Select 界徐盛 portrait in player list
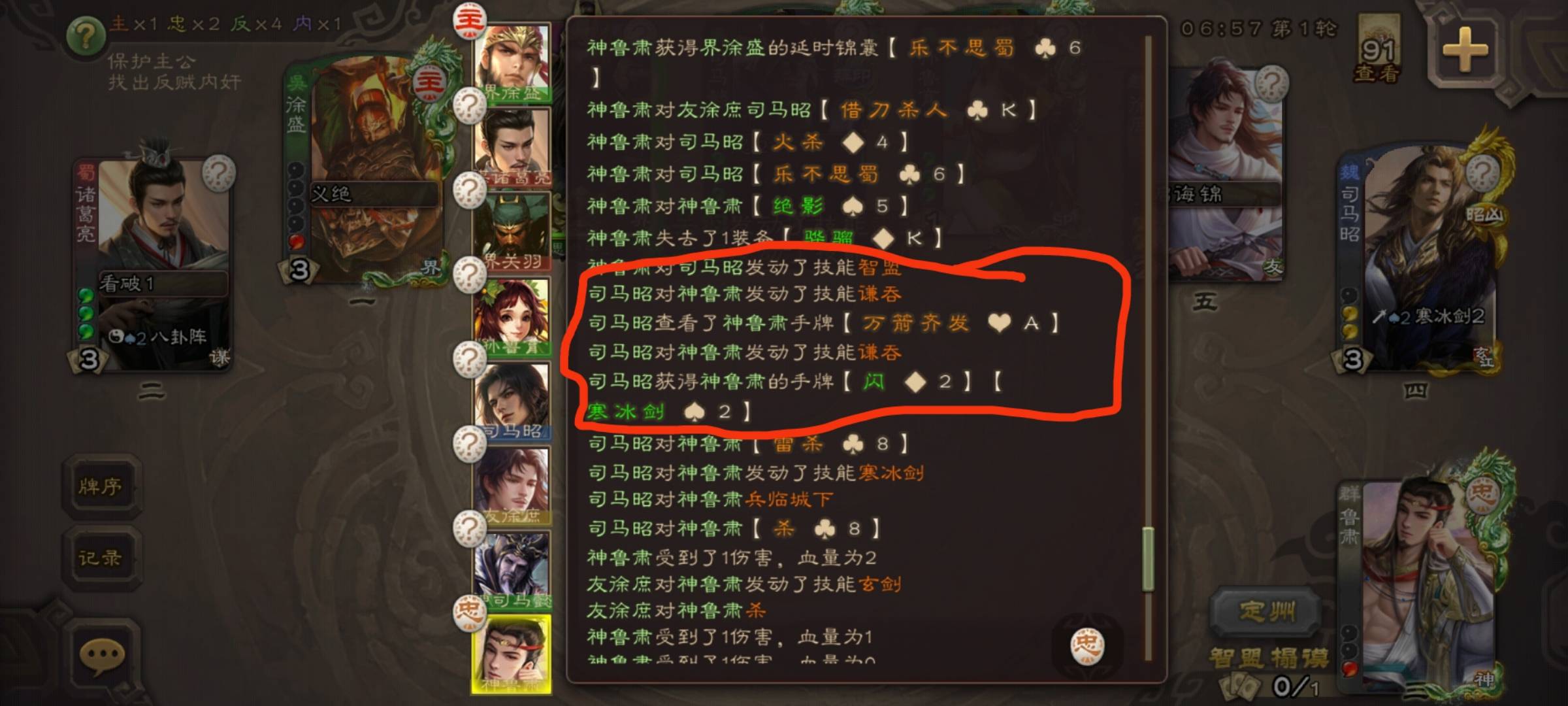1568x706 pixels. pyautogui.click(x=513, y=63)
